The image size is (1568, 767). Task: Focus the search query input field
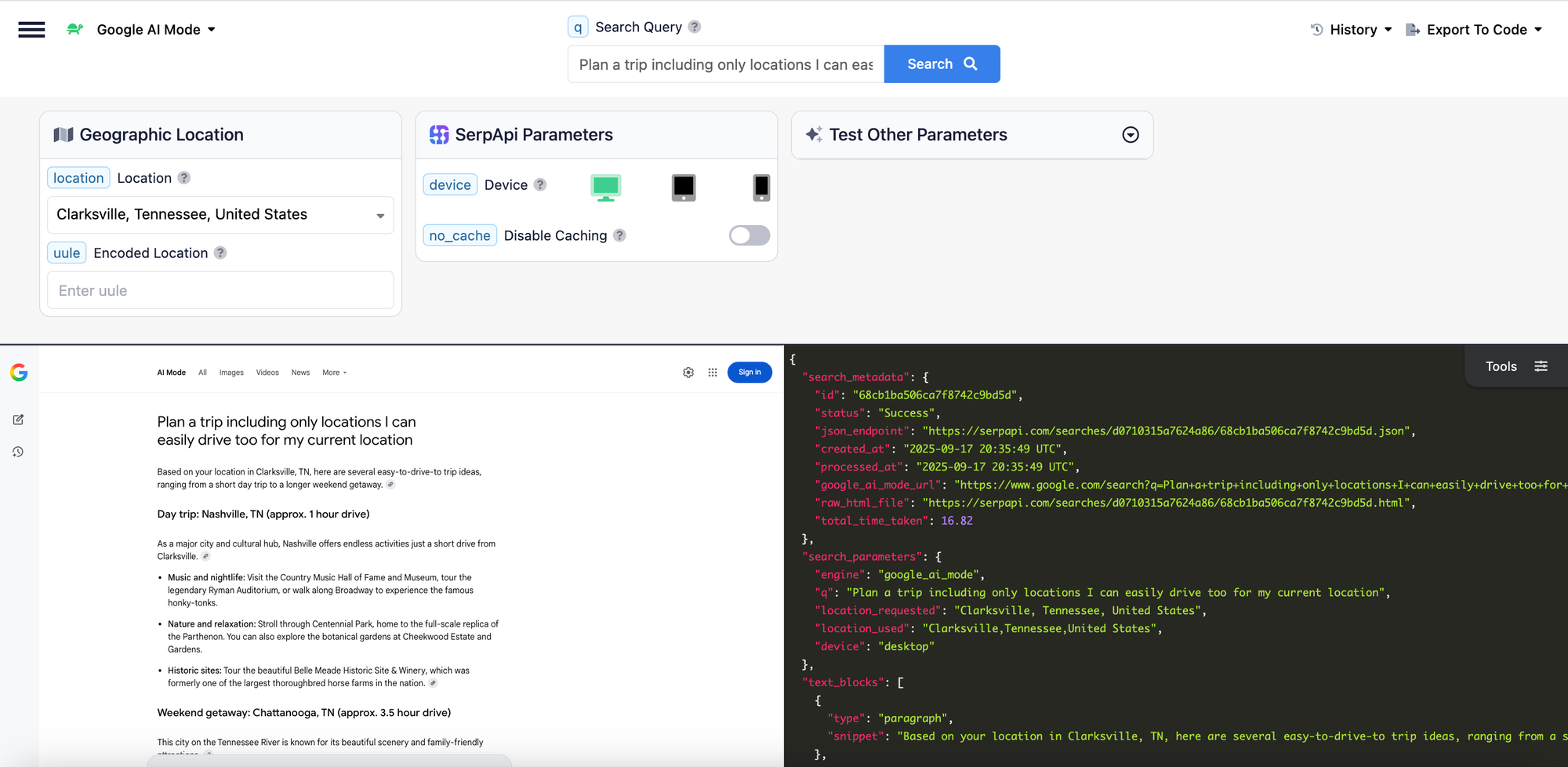click(726, 64)
